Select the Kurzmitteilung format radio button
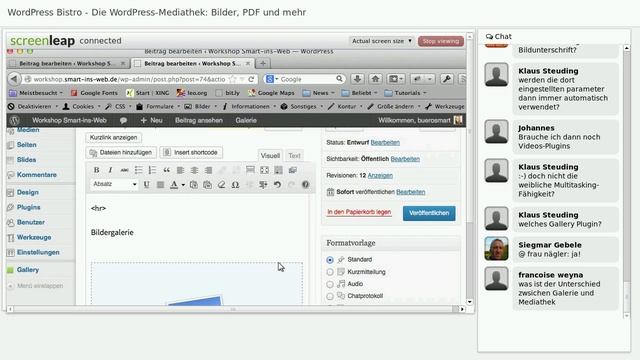Image resolution: width=640 pixels, height=360 pixels. (330, 272)
